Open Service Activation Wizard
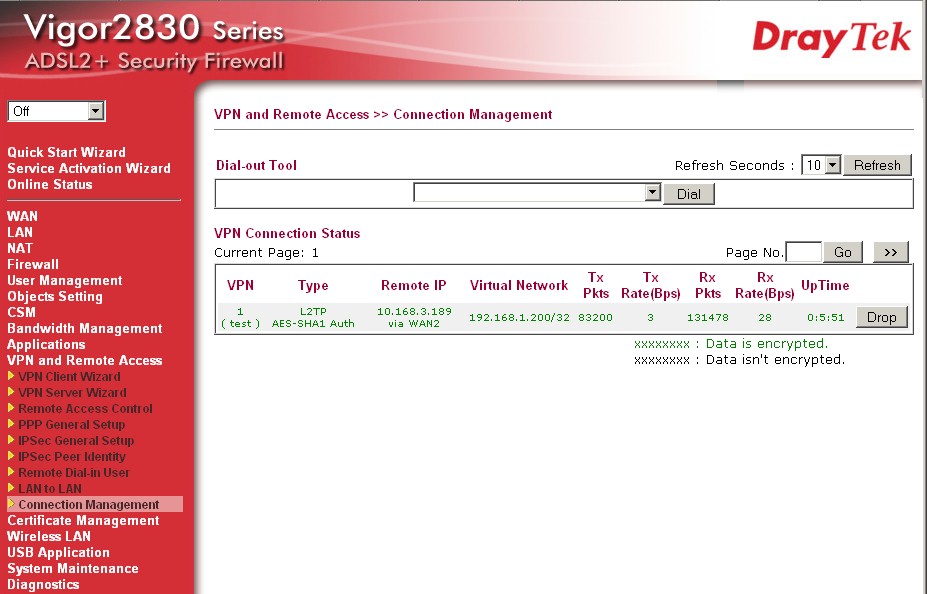The height and width of the screenshot is (594, 927). point(89,168)
